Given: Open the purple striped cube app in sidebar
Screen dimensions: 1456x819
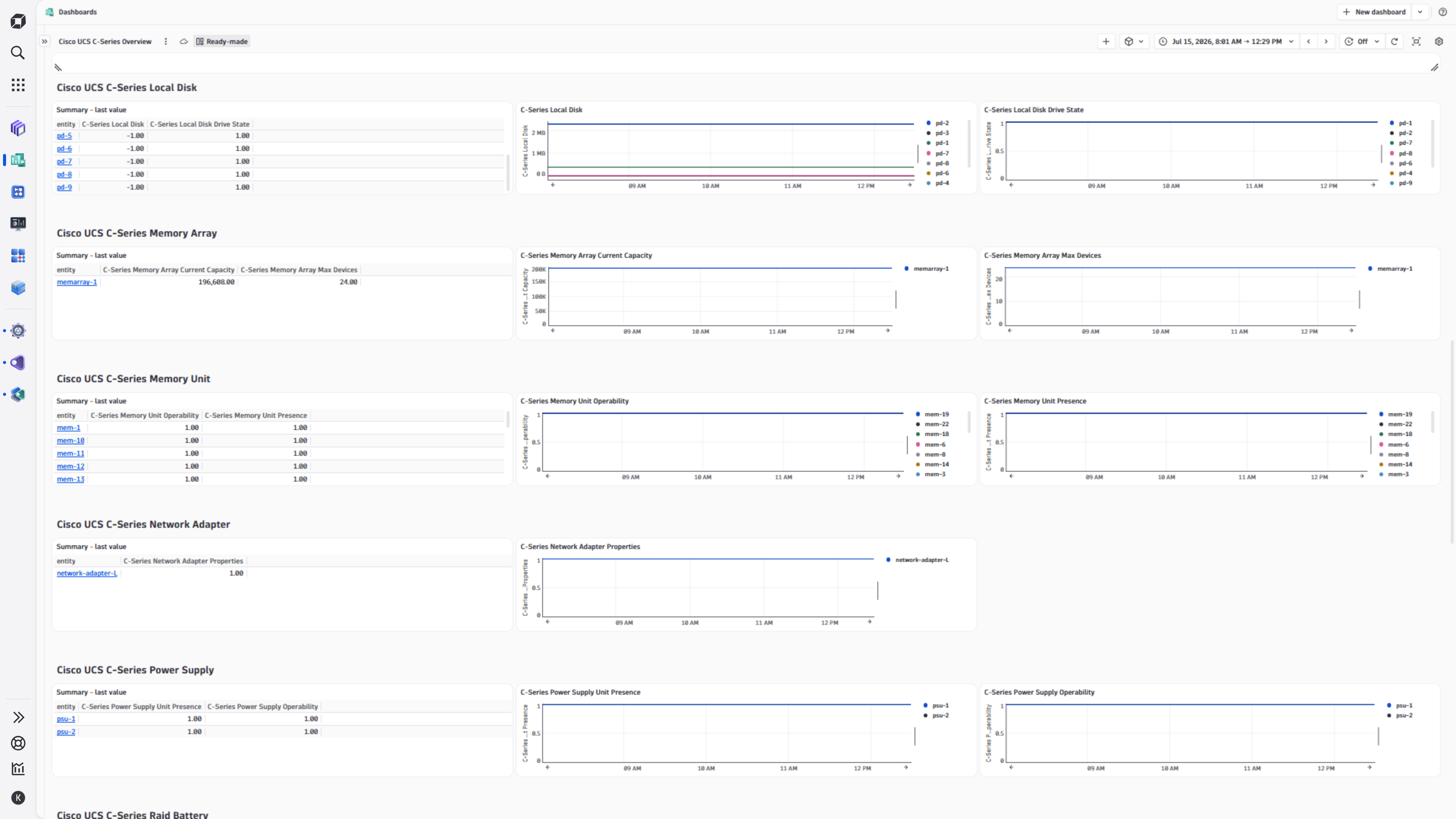Looking at the screenshot, I should pos(18,128).
